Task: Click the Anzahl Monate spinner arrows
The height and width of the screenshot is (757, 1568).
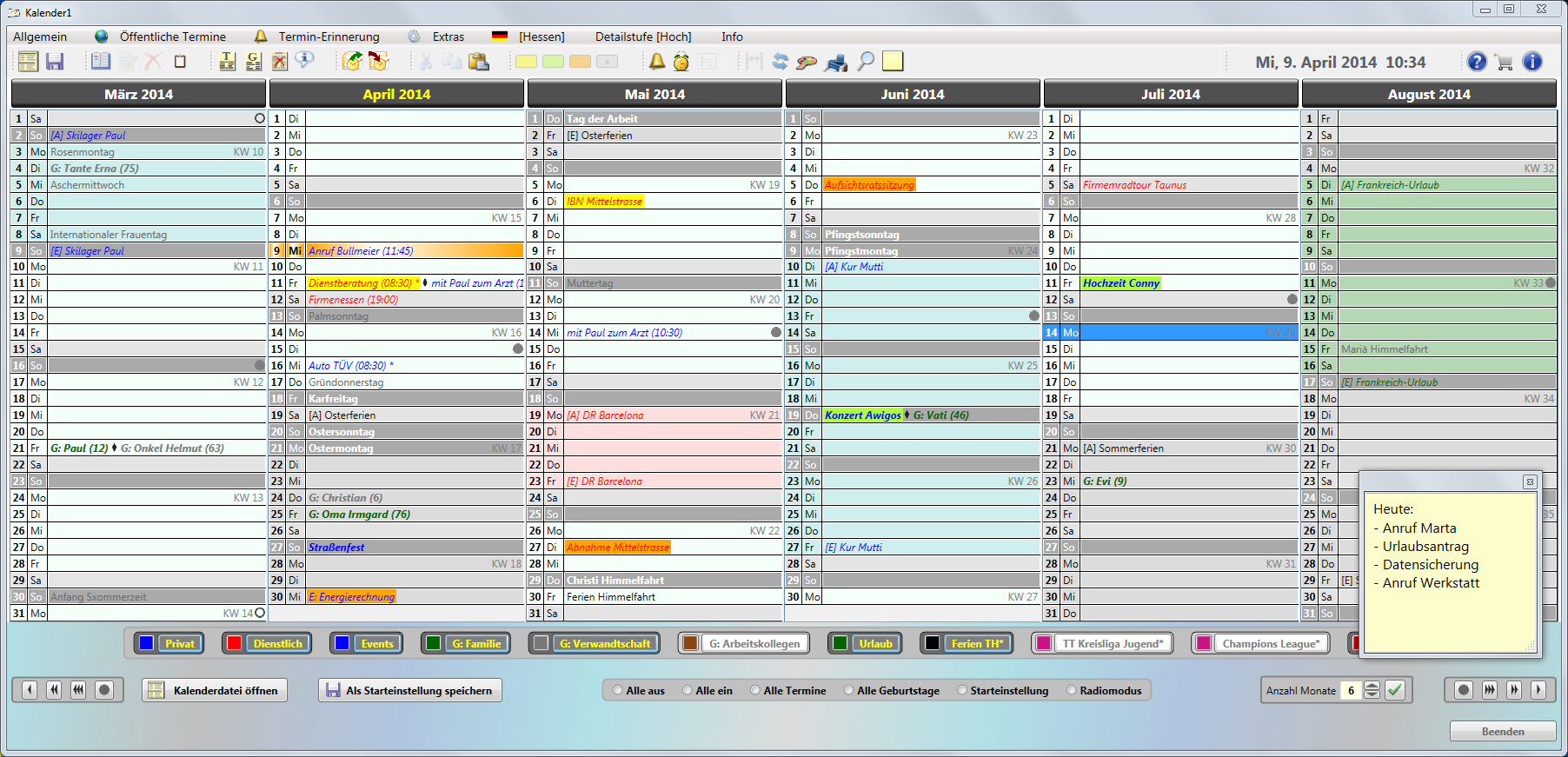Action: (1372, 690)
